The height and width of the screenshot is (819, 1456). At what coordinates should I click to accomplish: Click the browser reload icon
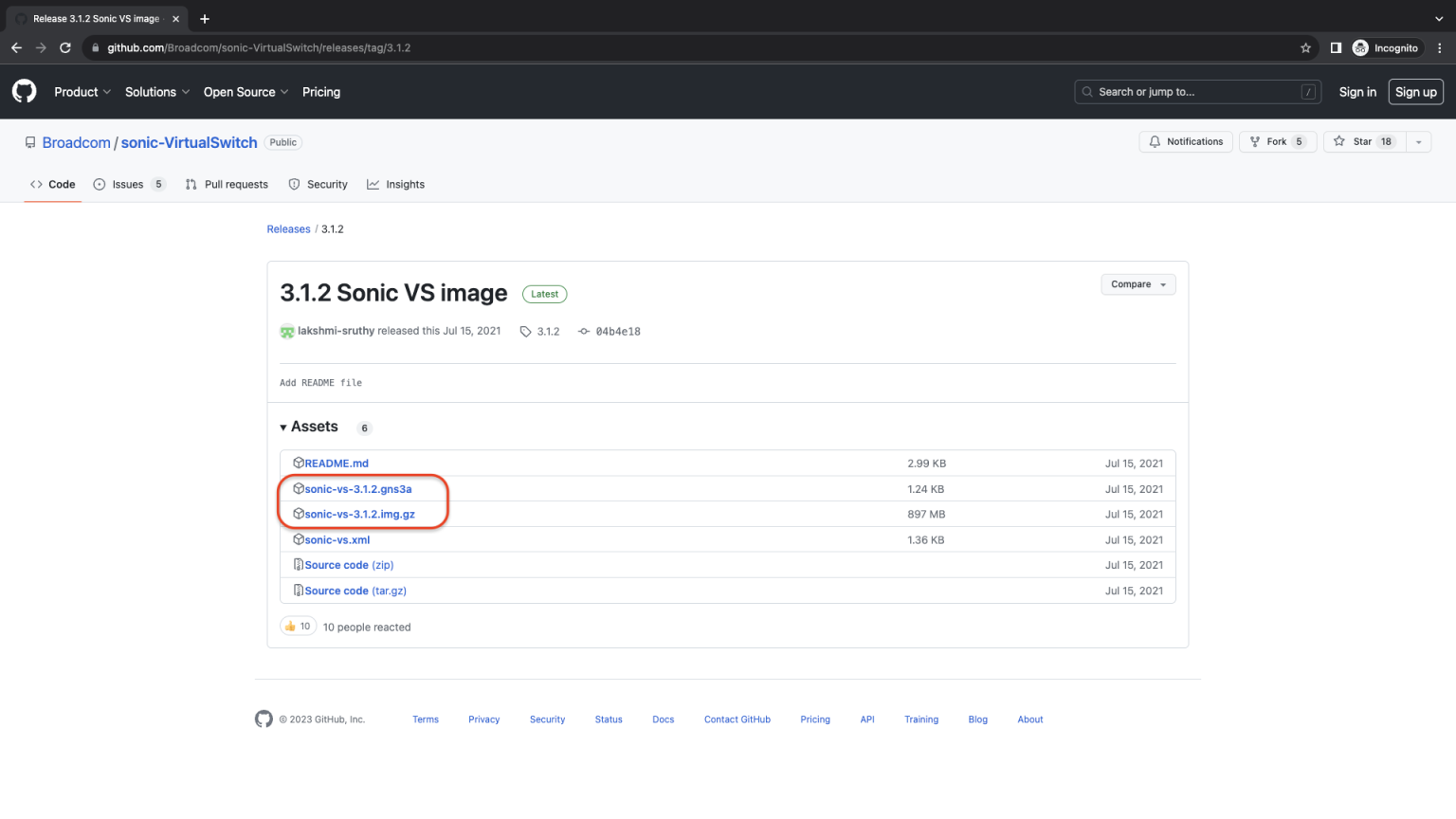pyautogui.click(x=65, y=47)
